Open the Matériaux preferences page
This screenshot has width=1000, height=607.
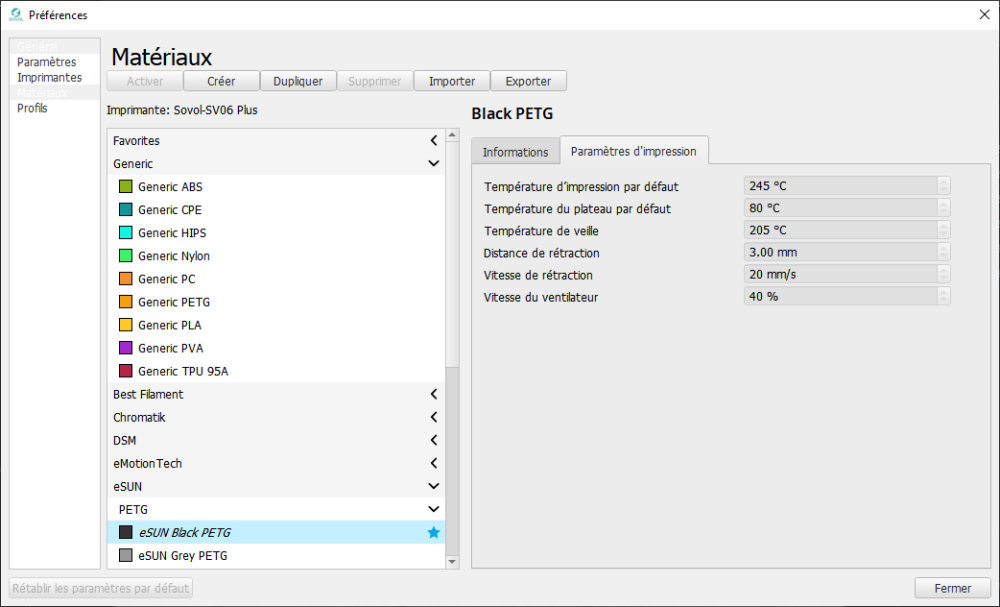[55, 92]
